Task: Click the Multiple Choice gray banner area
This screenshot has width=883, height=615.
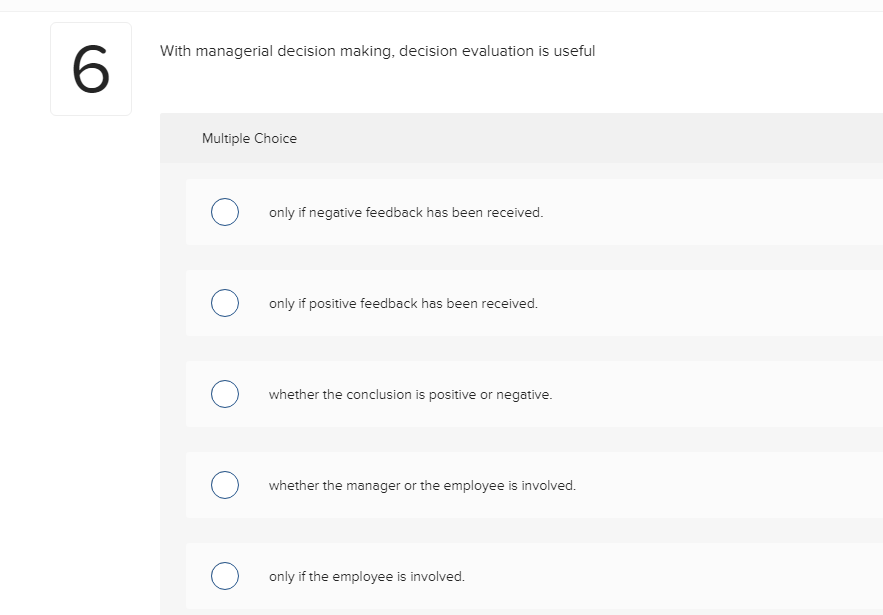Action: click(520, 138)
